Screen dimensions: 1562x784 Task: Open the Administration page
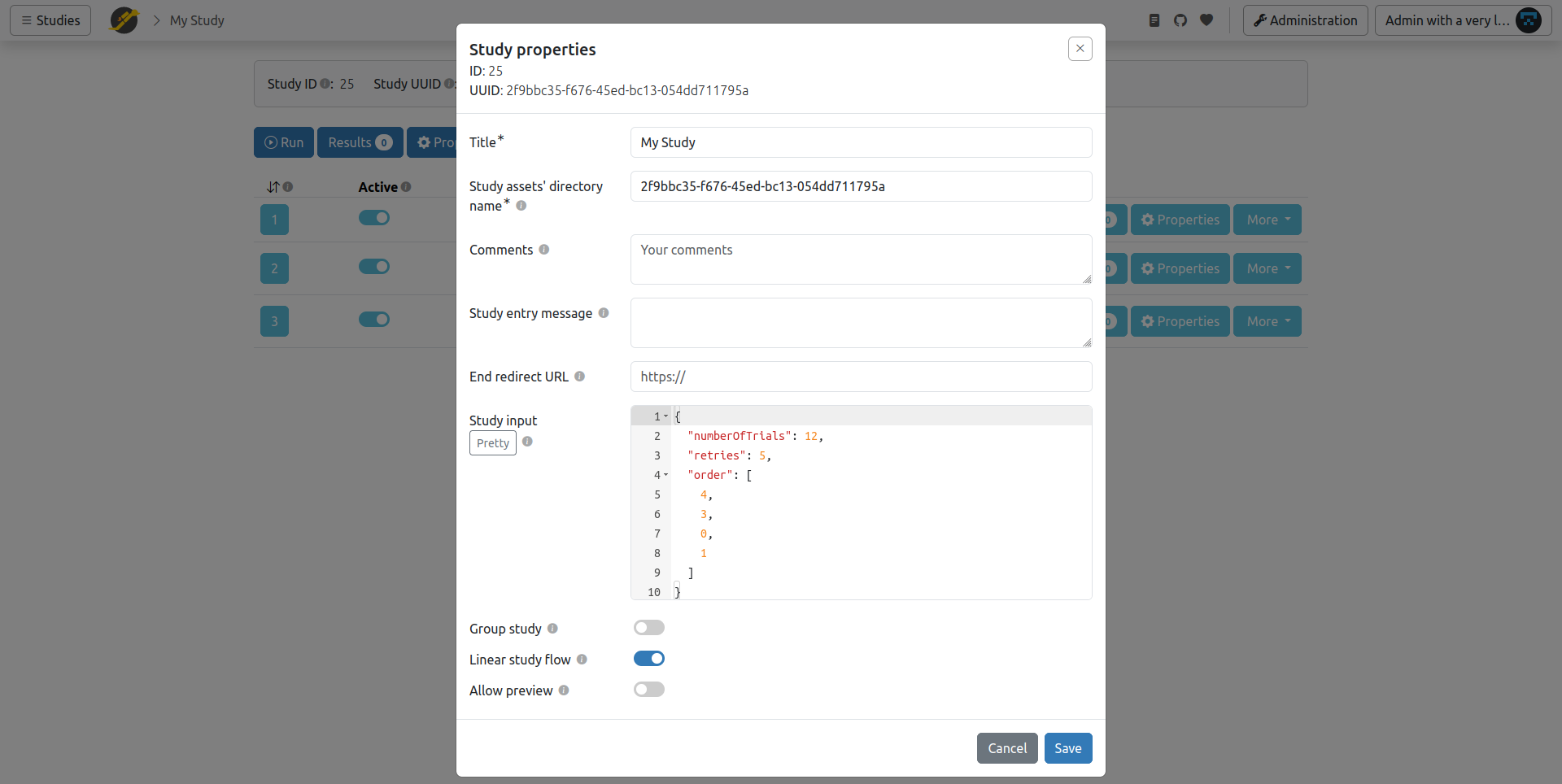pos(1306,20)
